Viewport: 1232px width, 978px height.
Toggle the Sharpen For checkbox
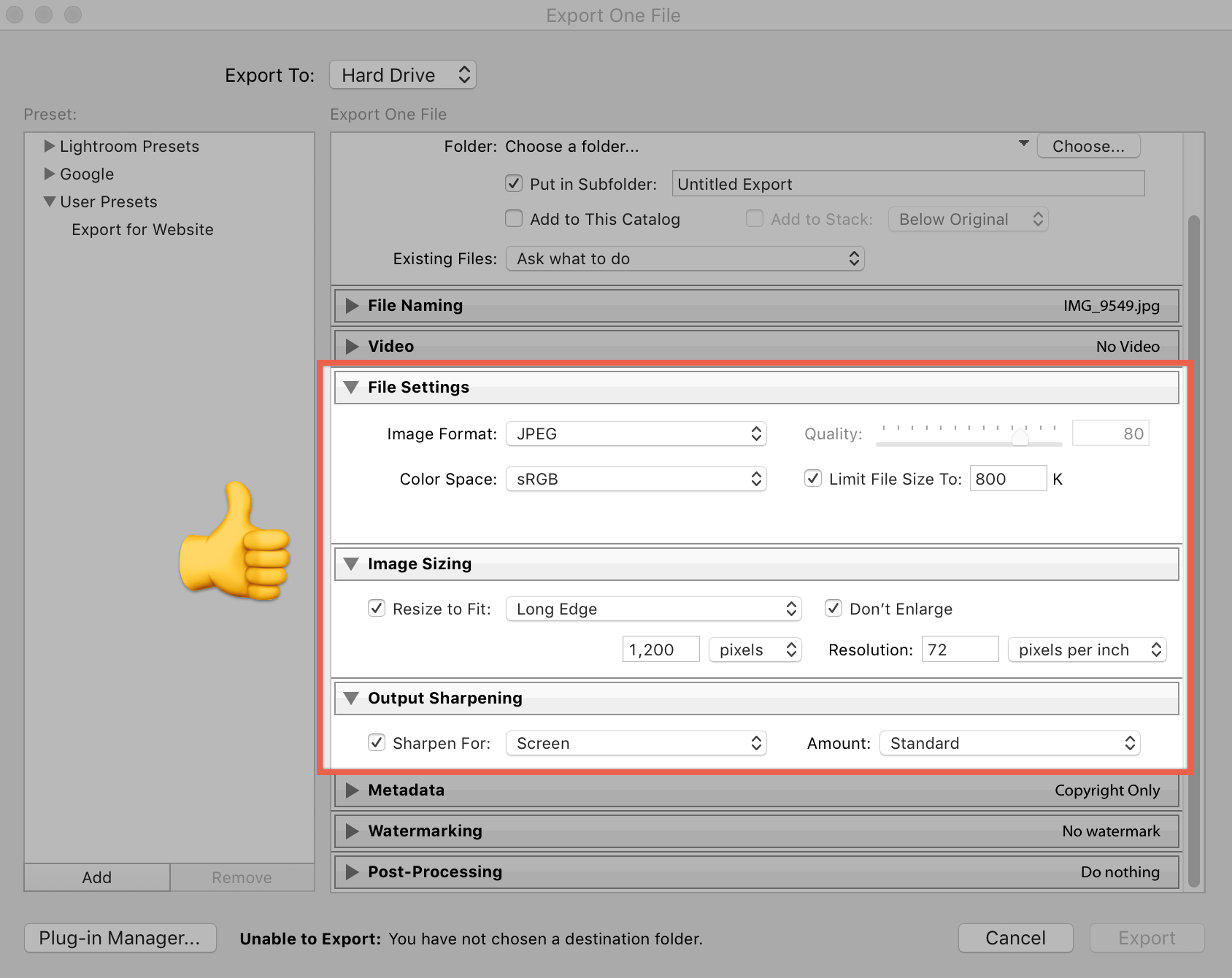[377, 742]
